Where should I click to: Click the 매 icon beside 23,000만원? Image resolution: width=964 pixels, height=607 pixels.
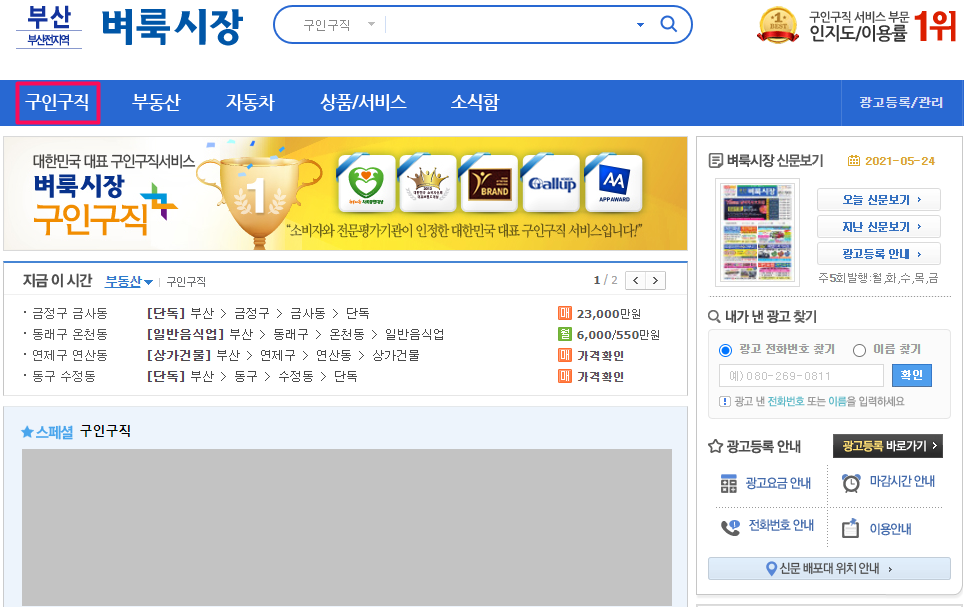[564, 314]
